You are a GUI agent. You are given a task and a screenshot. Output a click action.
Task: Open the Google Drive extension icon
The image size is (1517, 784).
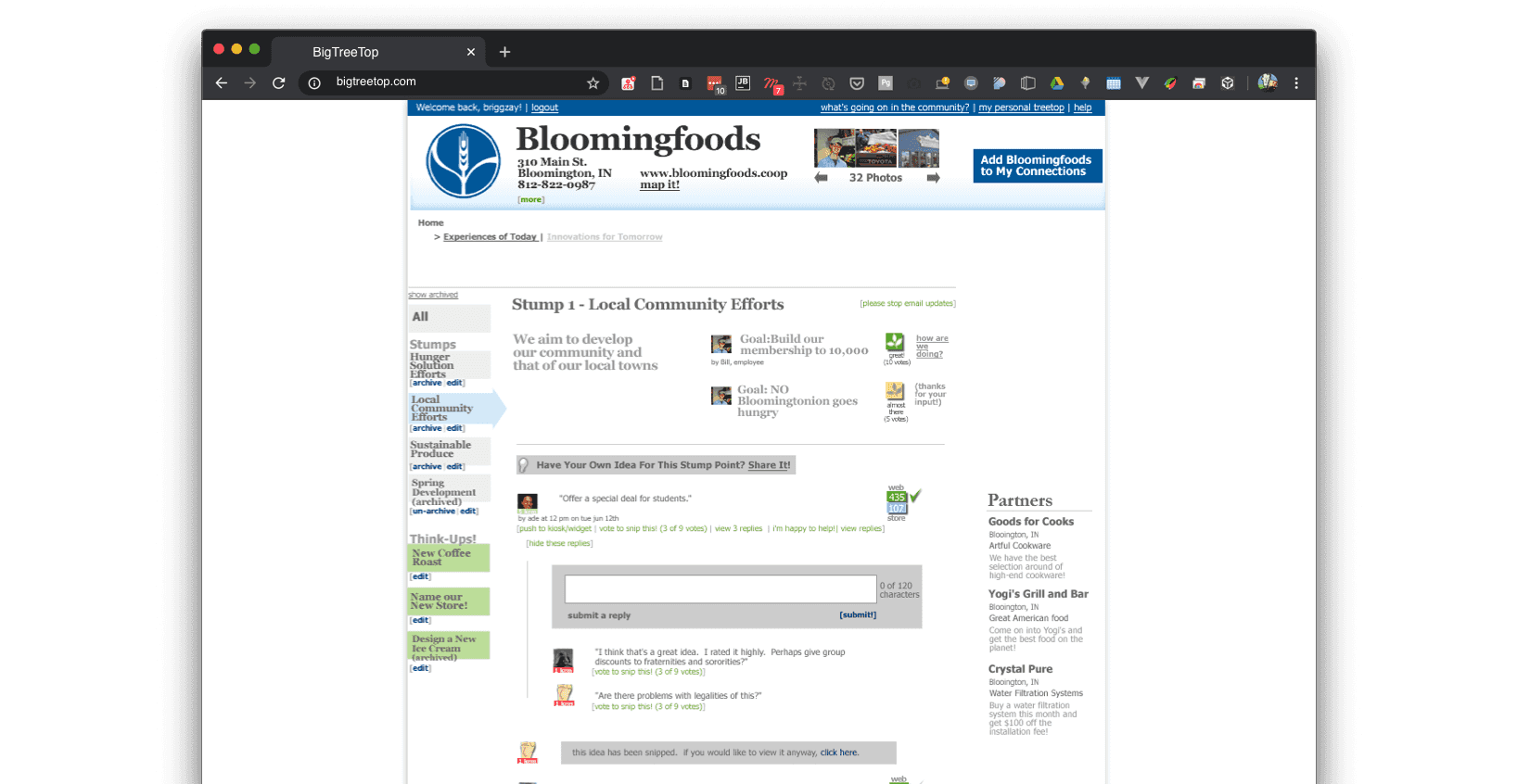[1056, 82]
